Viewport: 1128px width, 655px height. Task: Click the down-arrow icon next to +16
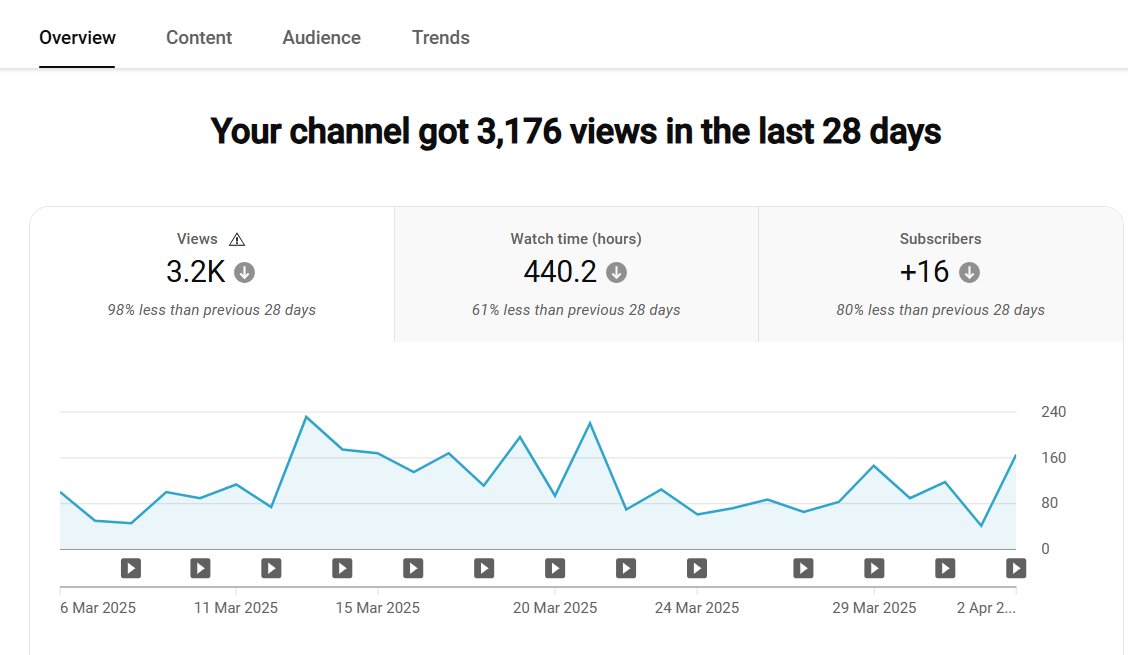click(969, 273)
